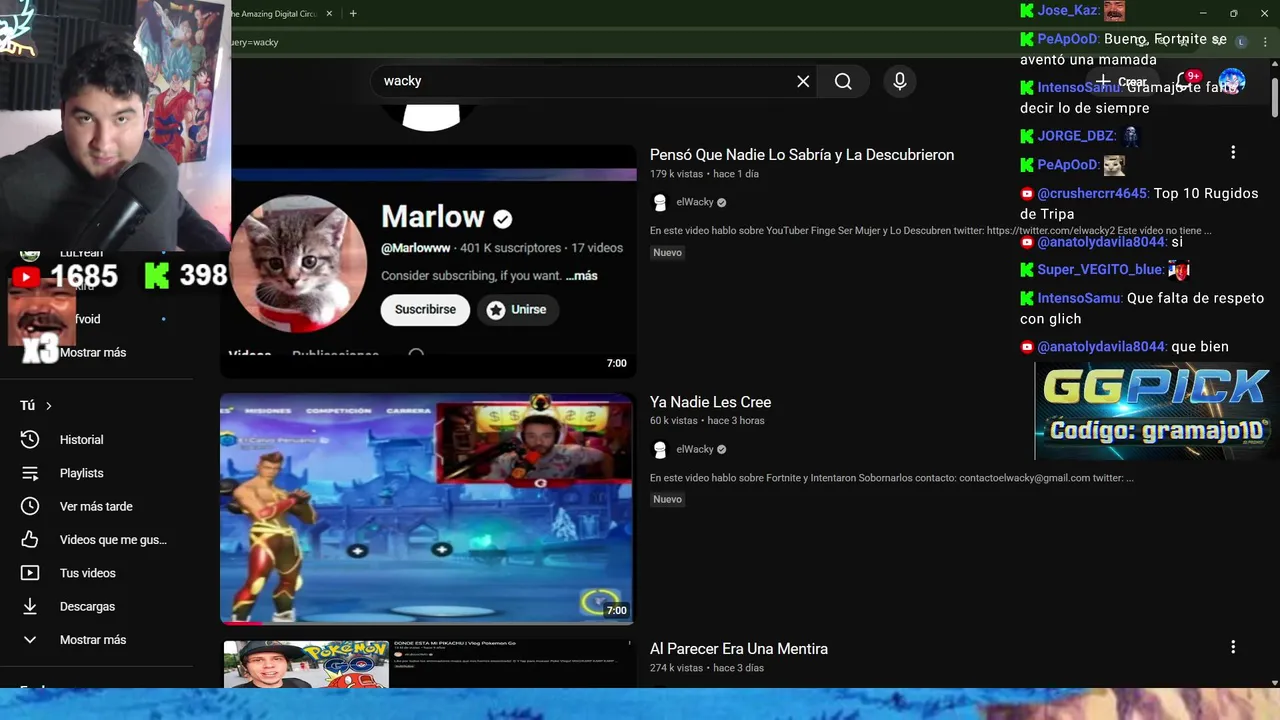Viewport: 1280px width, 720px height.
Task: Click the Historial clock icon
Action: tap(30, 440)
